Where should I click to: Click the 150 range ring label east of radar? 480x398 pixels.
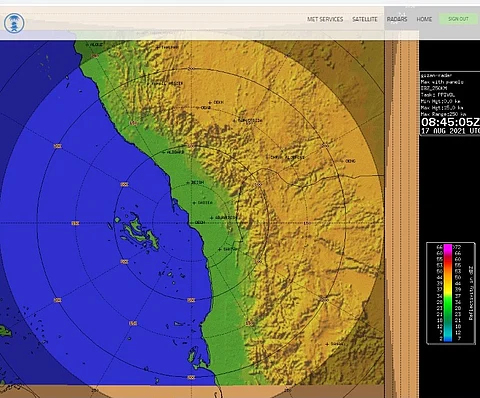(307, 223)
